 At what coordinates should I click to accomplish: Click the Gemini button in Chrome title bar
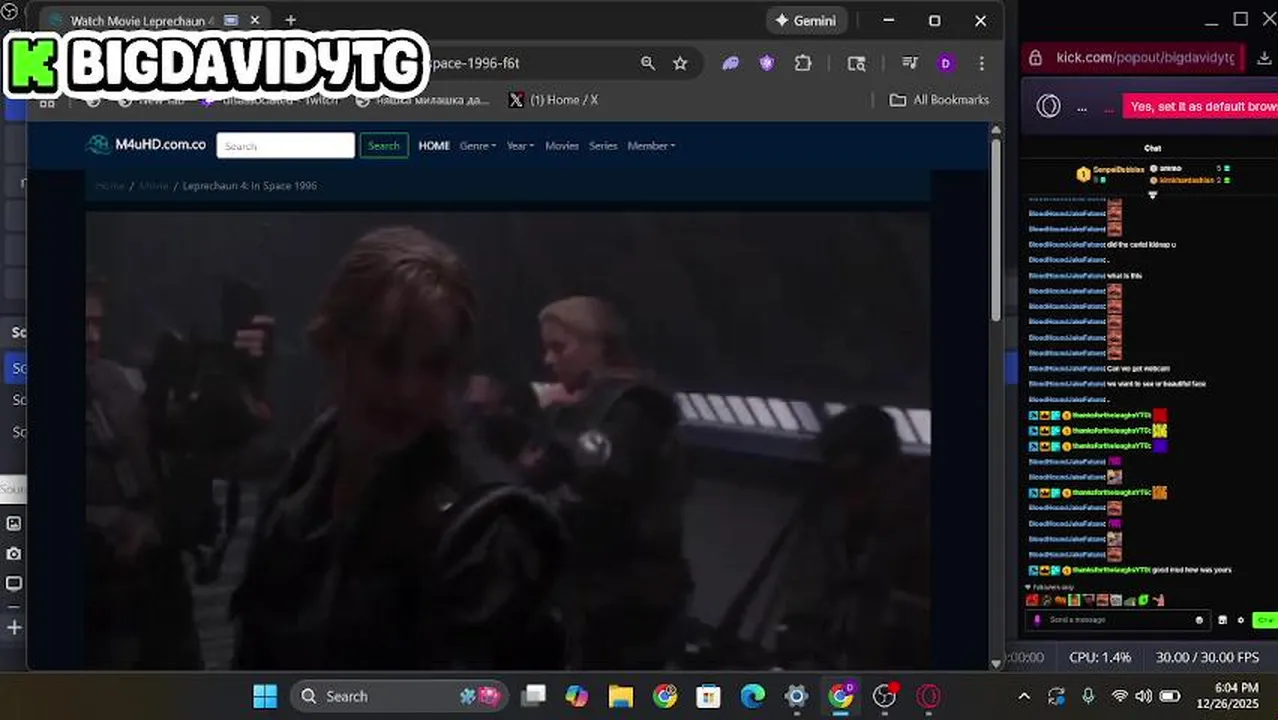(x=807, y=20)
